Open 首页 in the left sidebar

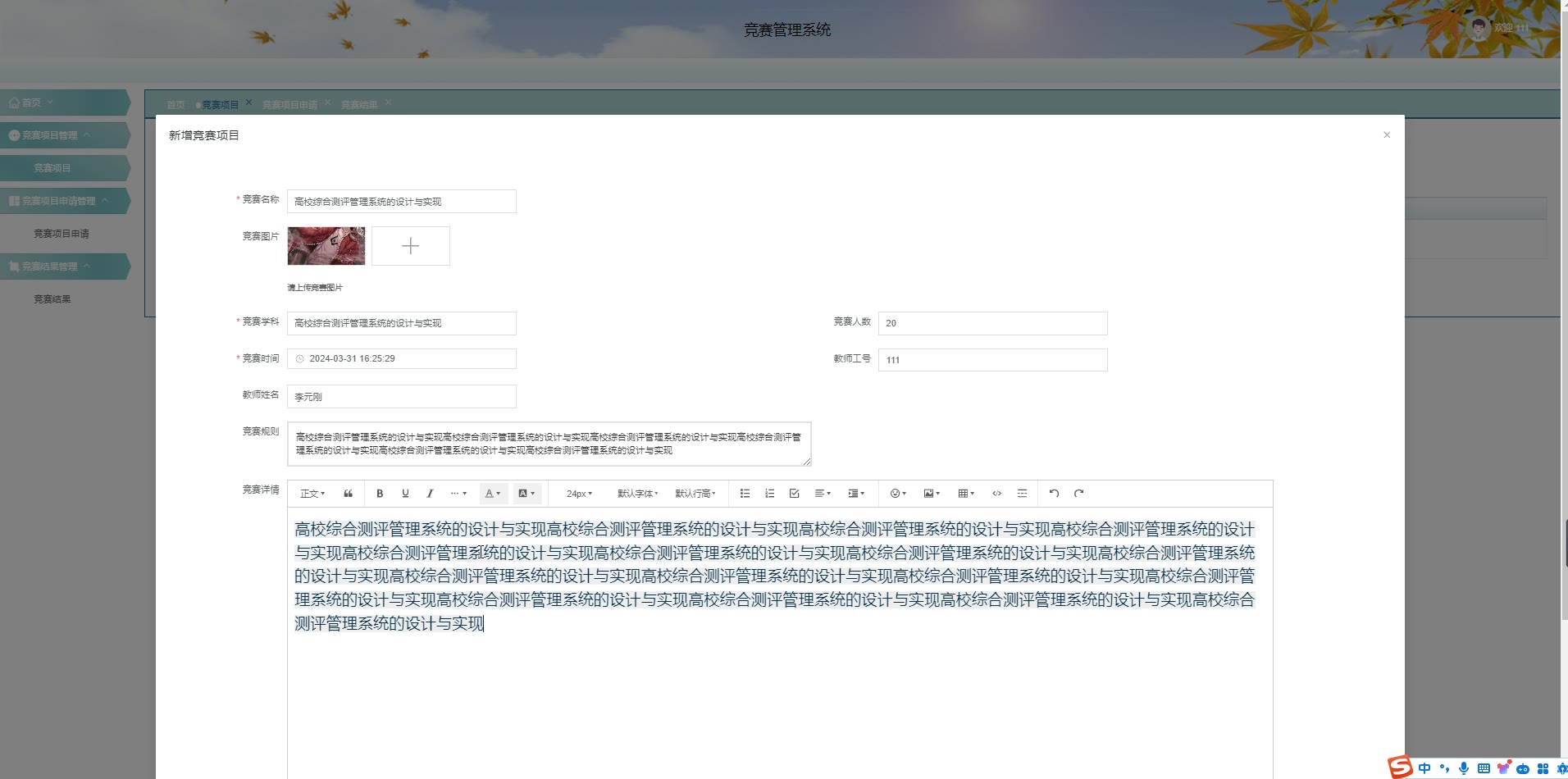tap(64, 102)
